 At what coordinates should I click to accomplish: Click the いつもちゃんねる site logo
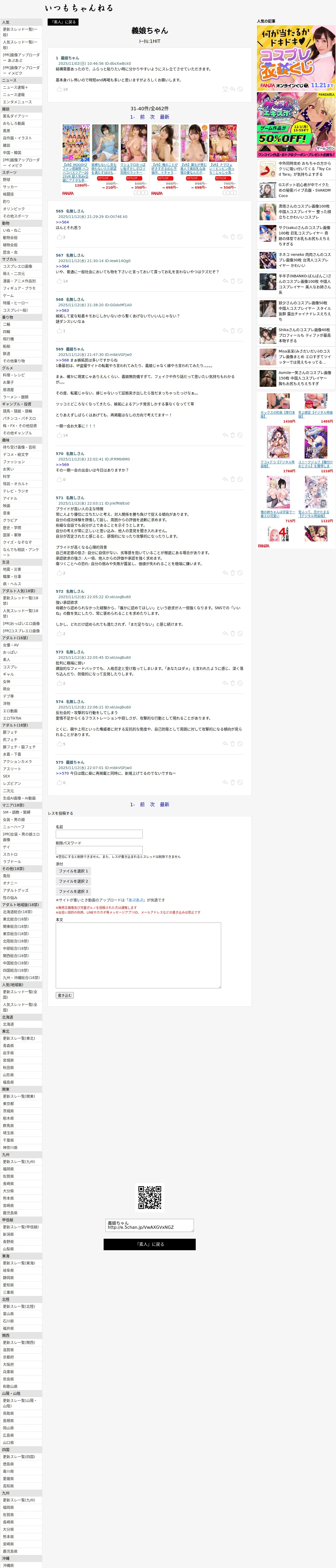79,8
